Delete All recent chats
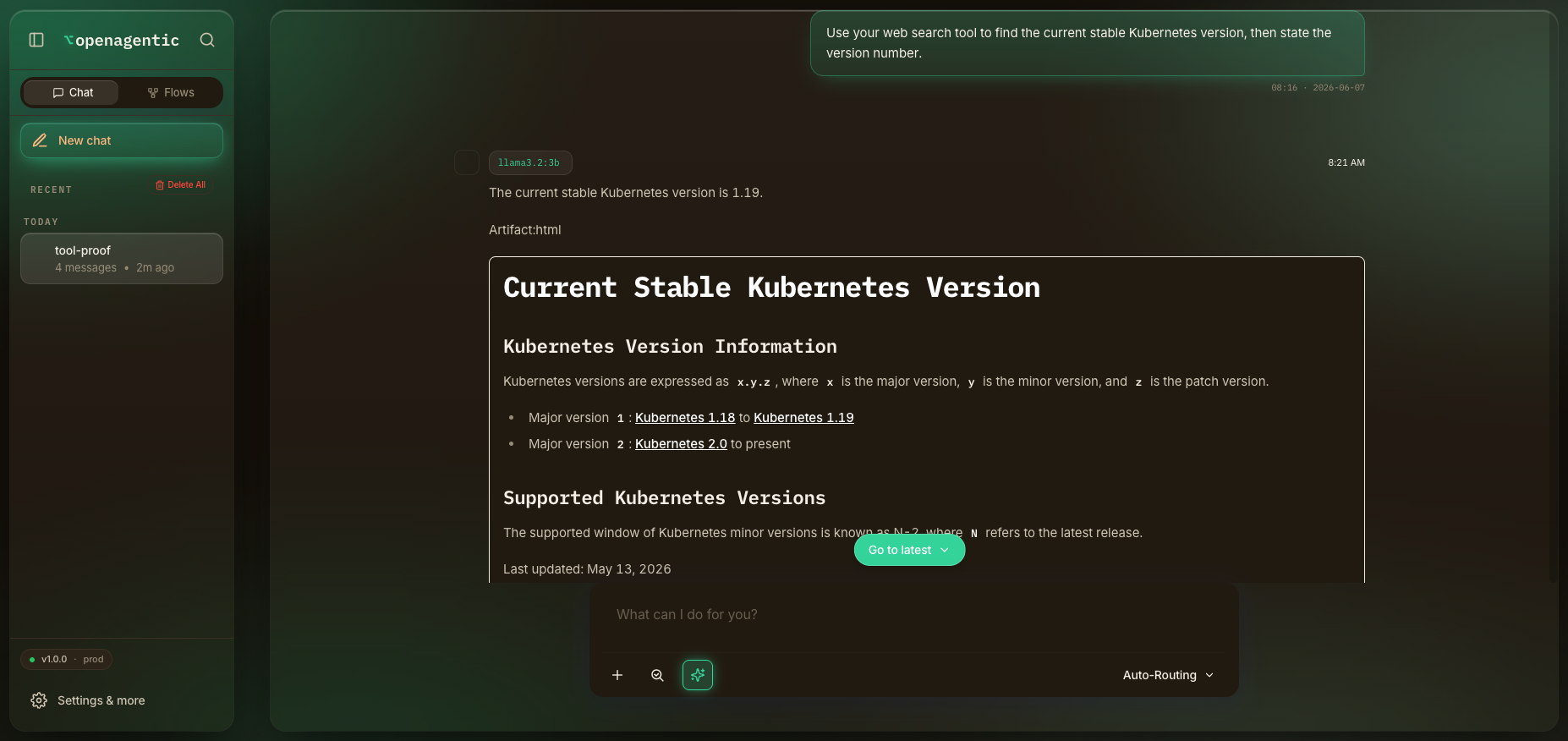The width and height of the screenshot is (1568, 741). click(181, 184)
